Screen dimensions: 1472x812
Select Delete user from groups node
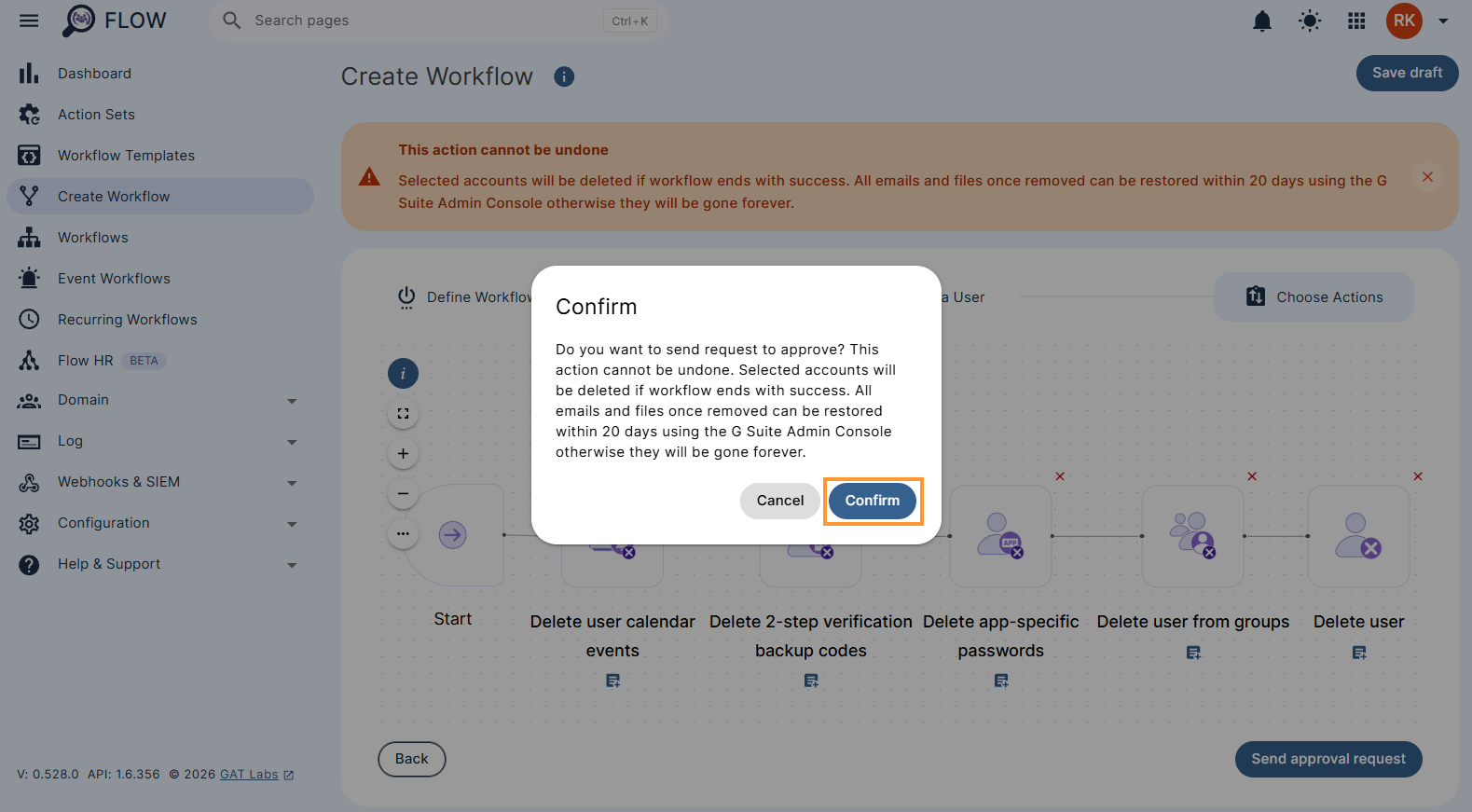1192,536
